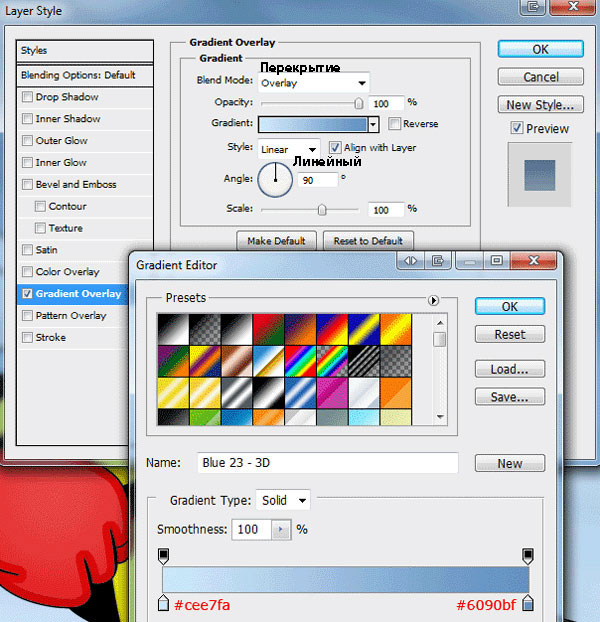Select the right color stop #6090bf
The width and height of the screenshot is (600, 622).
coord(527,603)
